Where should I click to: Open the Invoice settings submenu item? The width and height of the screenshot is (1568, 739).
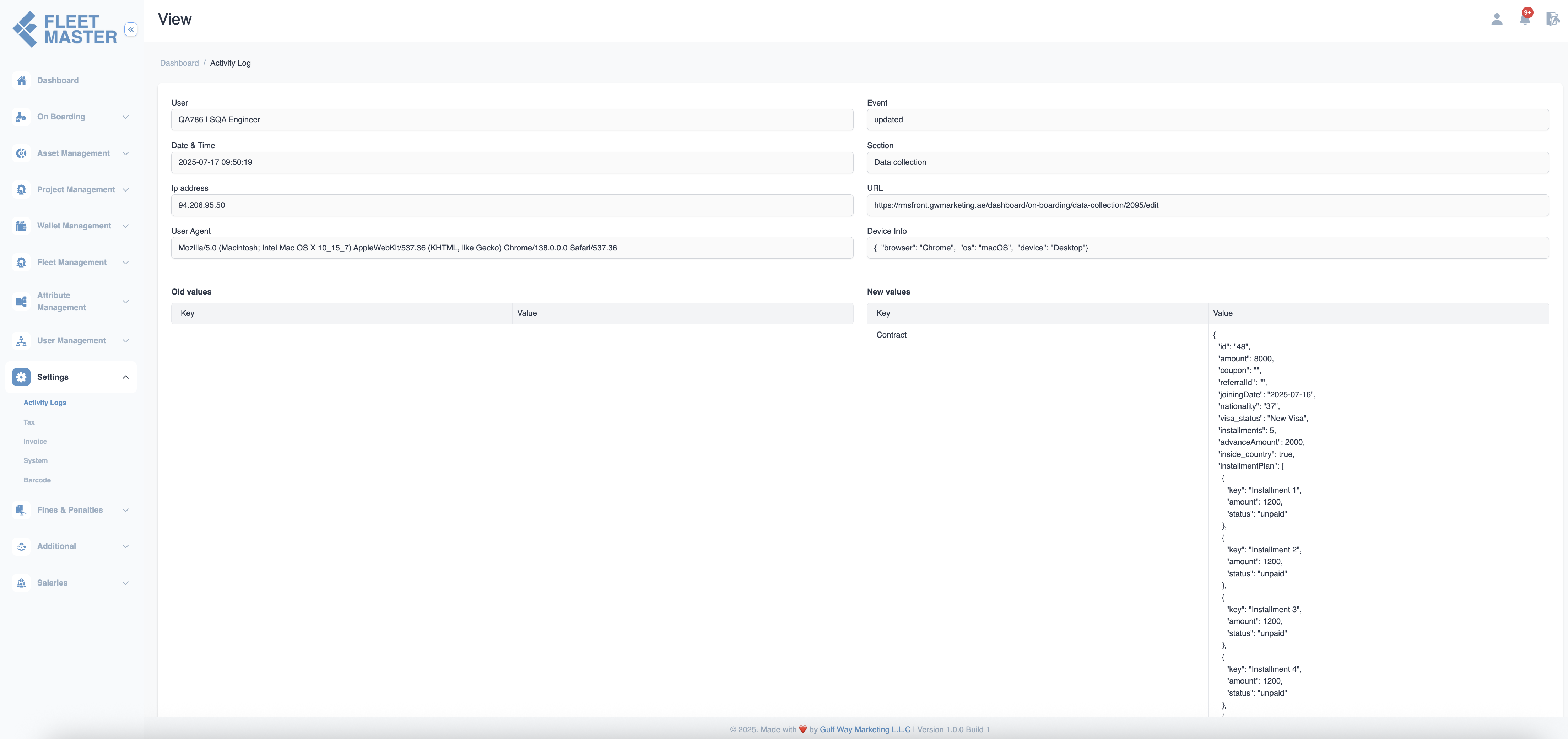[x=35, y=441]
